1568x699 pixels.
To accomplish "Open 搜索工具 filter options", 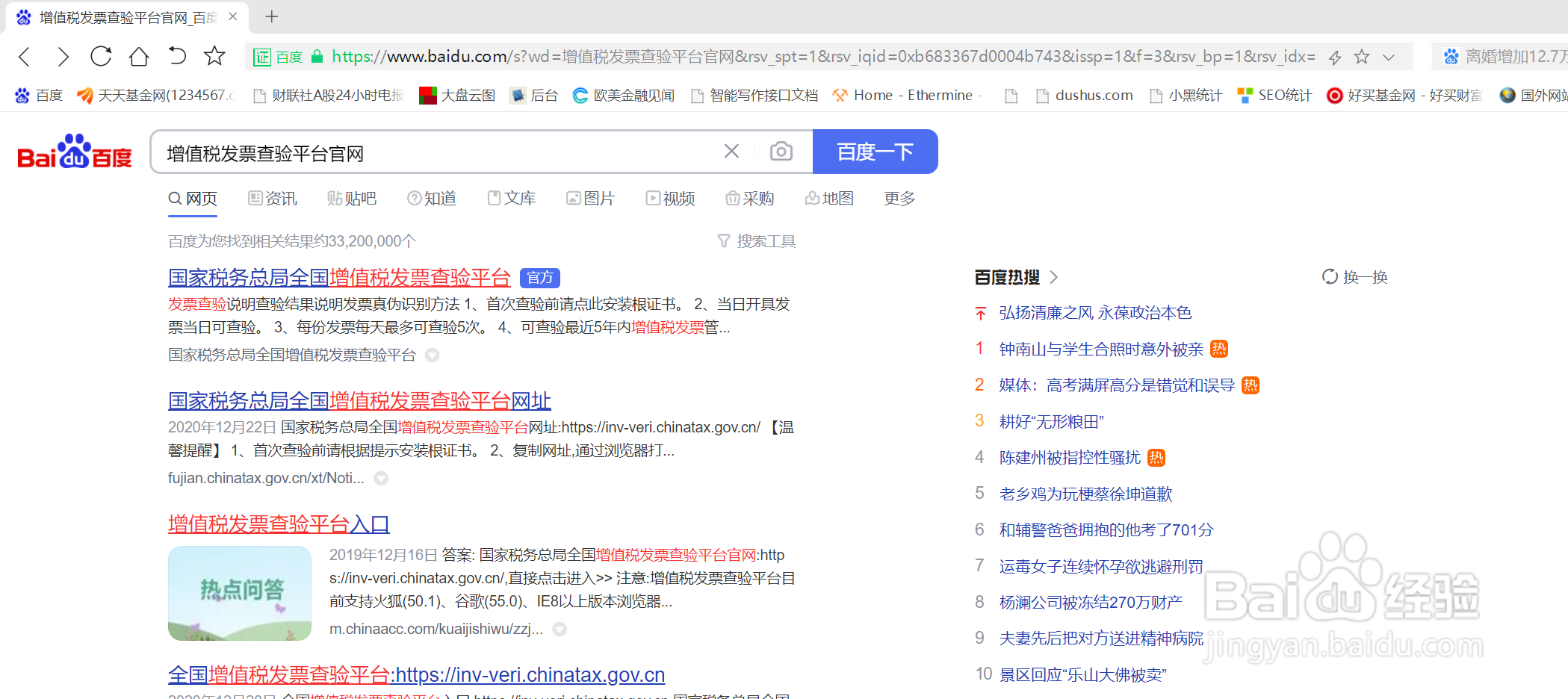I will tap(757, 241).
